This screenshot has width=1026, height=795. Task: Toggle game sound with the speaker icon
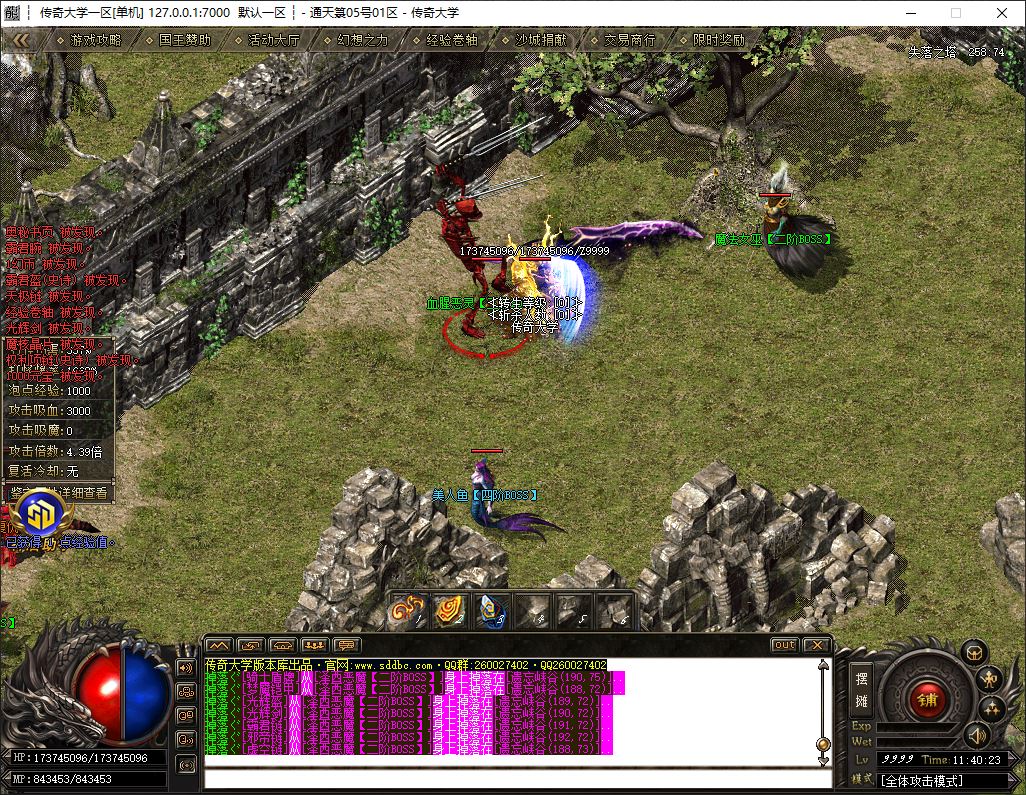tap(978, 735)
